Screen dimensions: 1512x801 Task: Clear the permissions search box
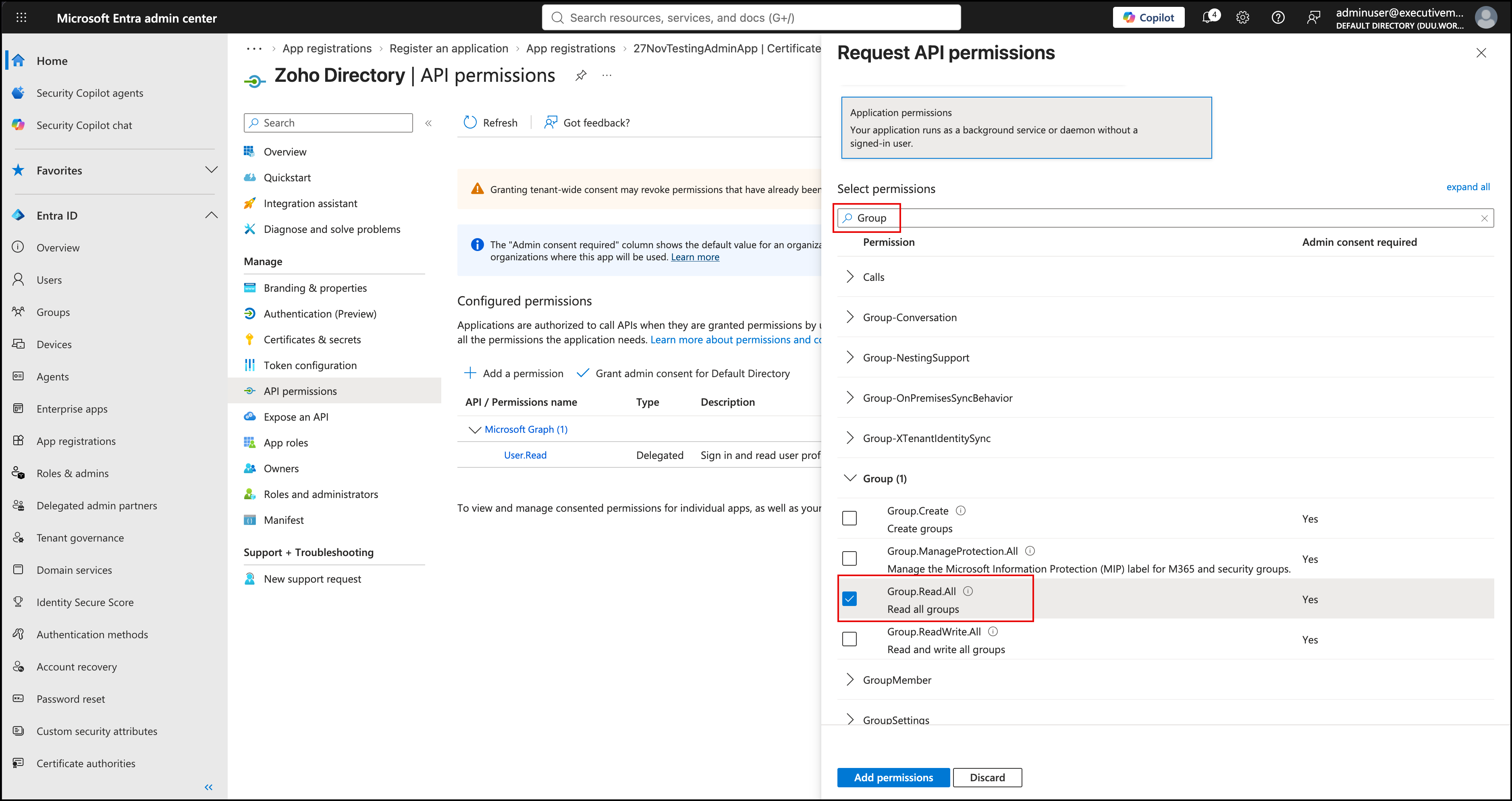click(1485, 218)
